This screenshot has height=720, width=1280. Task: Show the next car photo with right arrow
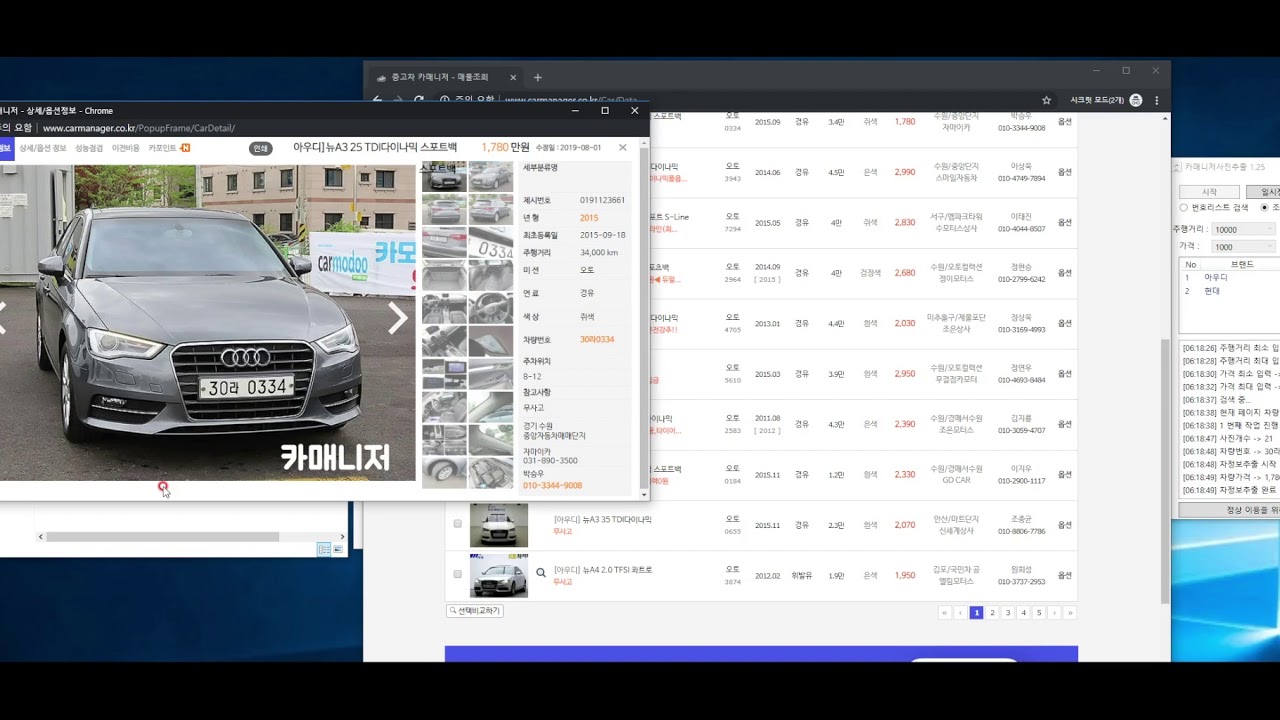[x=397, y=319]
